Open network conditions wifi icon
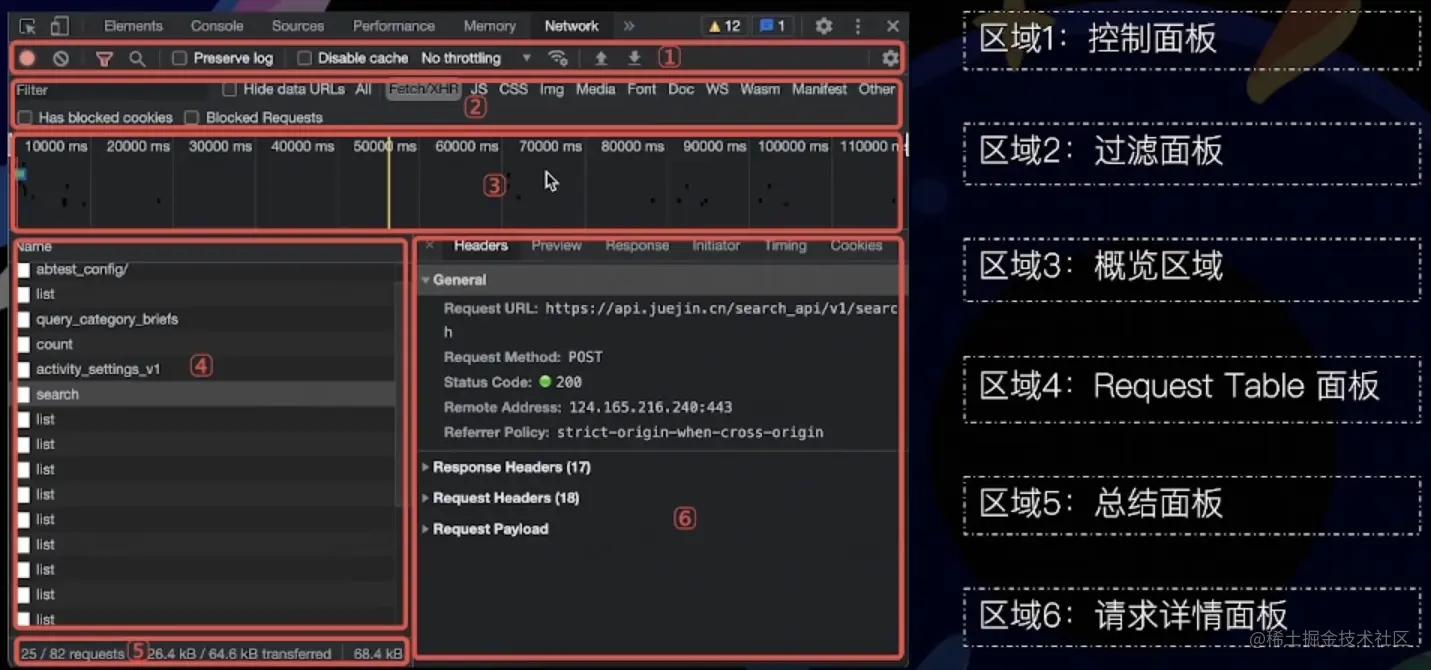Viewport: 1431px width, 670px height. [x=558, y=58]
